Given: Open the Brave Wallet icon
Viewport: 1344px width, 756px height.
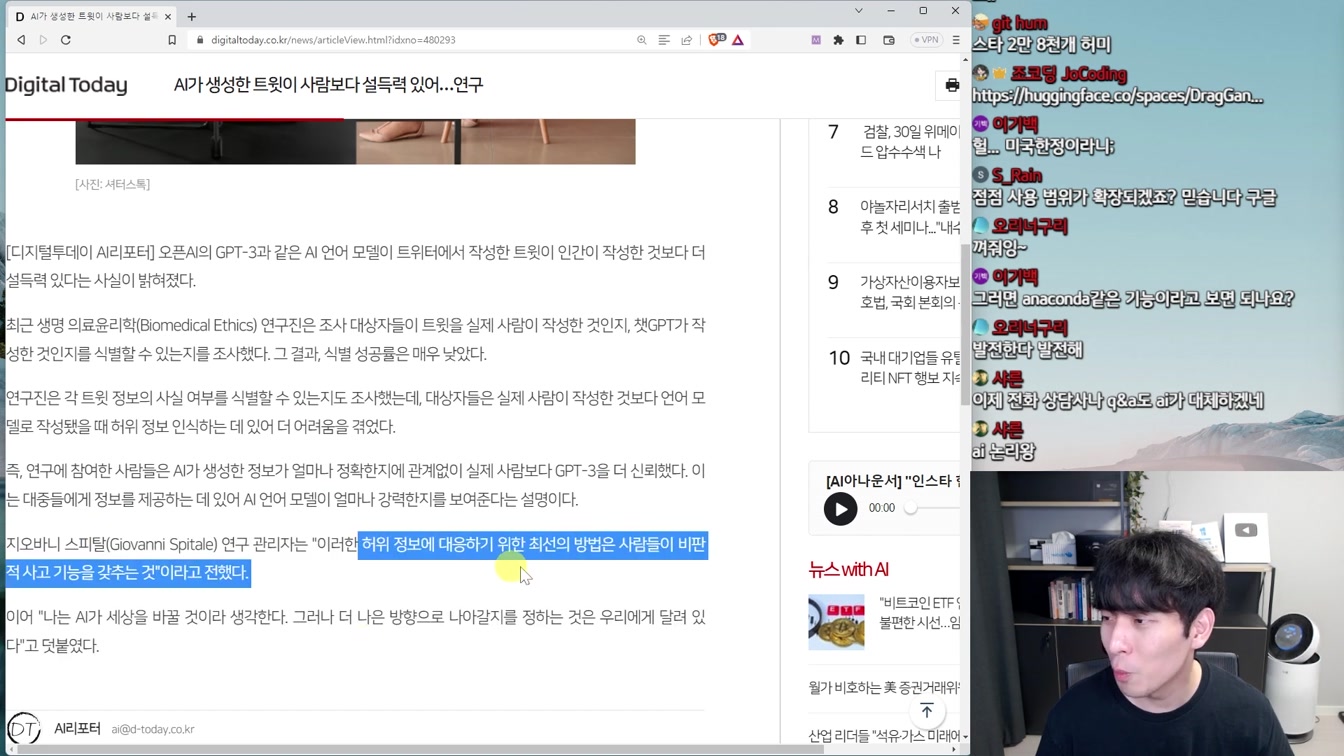Looking at the screenshot, I should pyautogui.click(x=888, y=40).
